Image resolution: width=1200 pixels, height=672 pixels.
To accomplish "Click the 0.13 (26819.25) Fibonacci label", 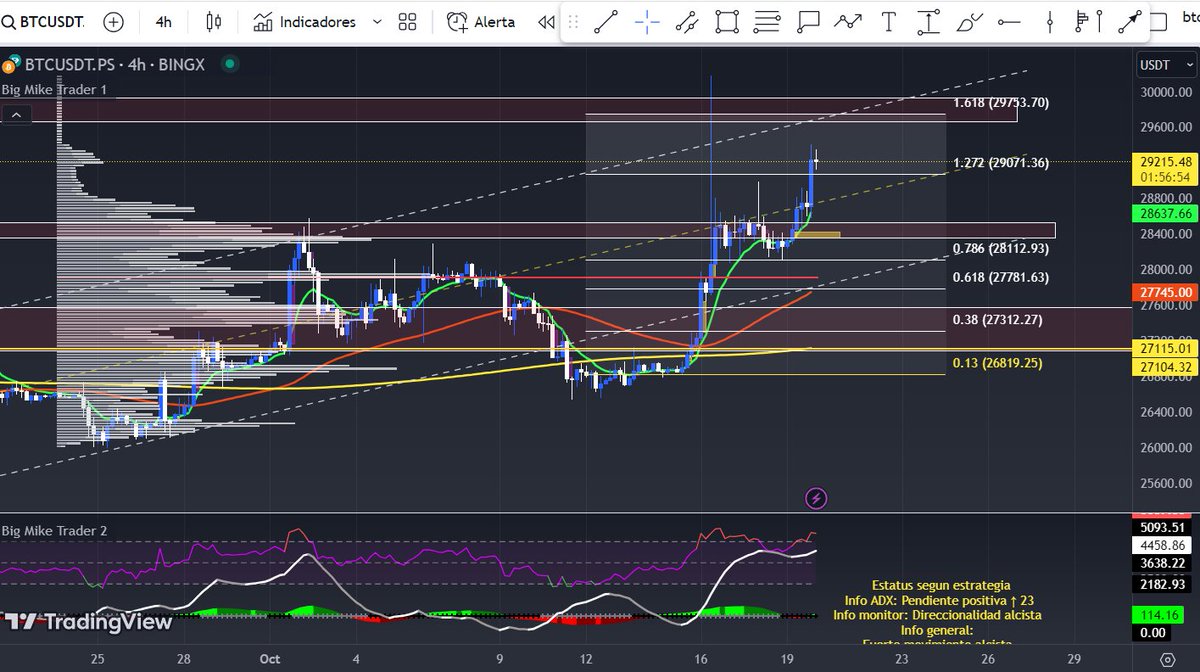I will tap(998, 363).
